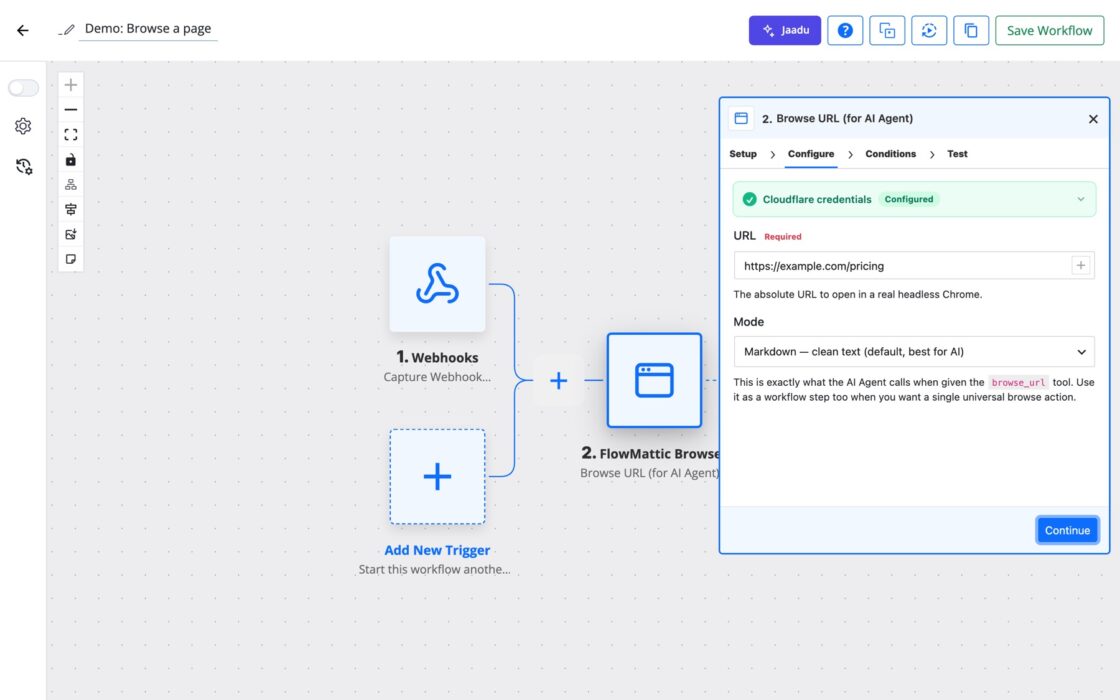Switch to the Conditions tab
This screenshot has width=1120, height=700.
point(891,154)
